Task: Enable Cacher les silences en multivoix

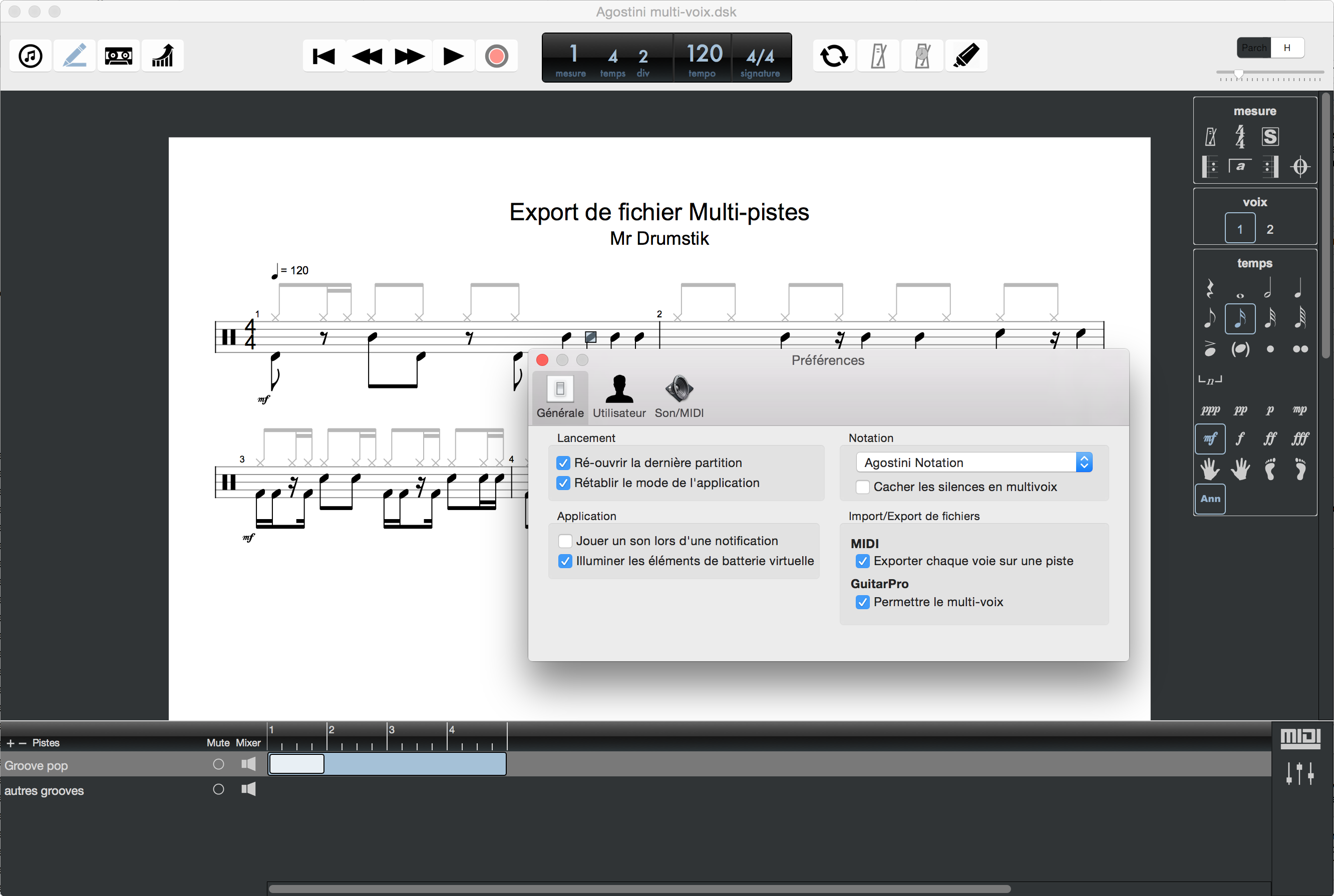Action: 862,487
